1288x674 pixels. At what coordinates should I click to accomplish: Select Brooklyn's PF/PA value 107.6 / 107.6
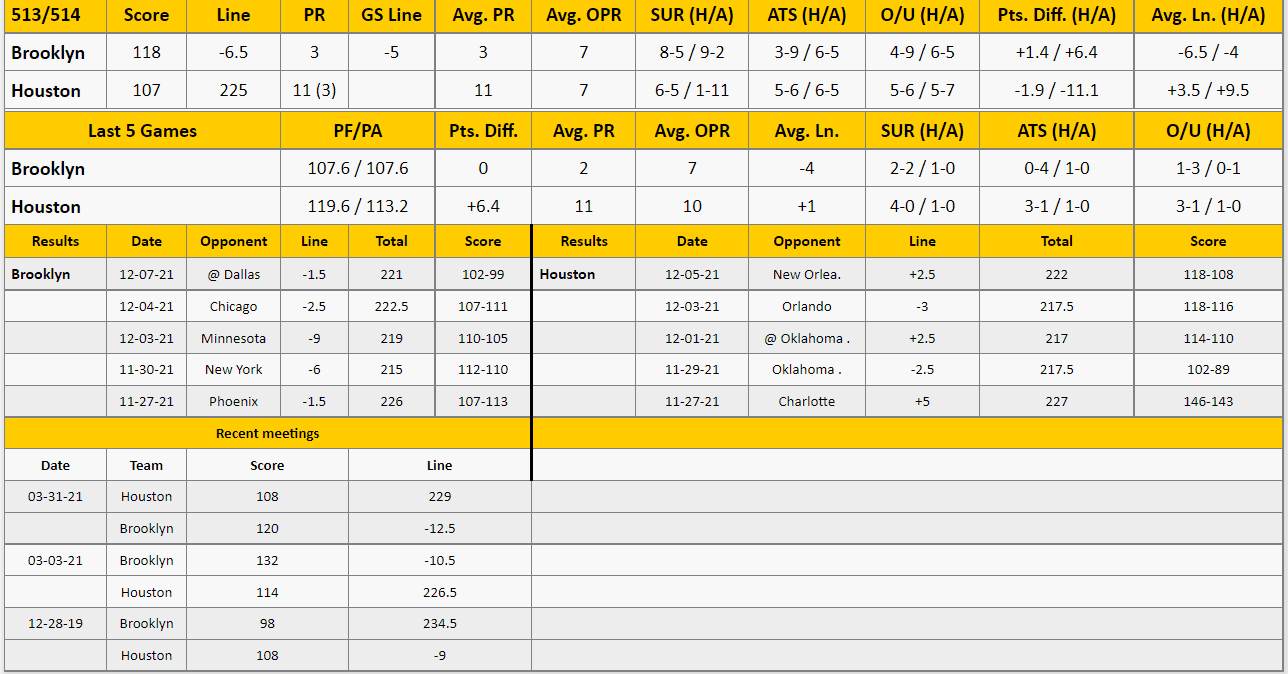pos(357,168)
